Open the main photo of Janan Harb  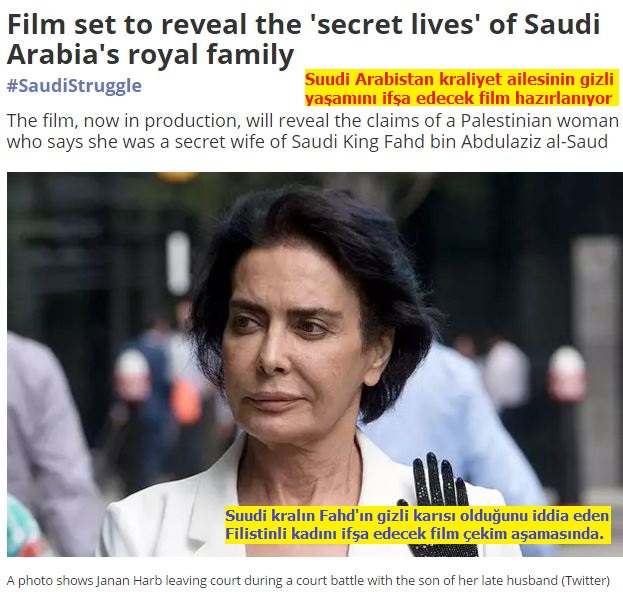(x=315, y=364)
